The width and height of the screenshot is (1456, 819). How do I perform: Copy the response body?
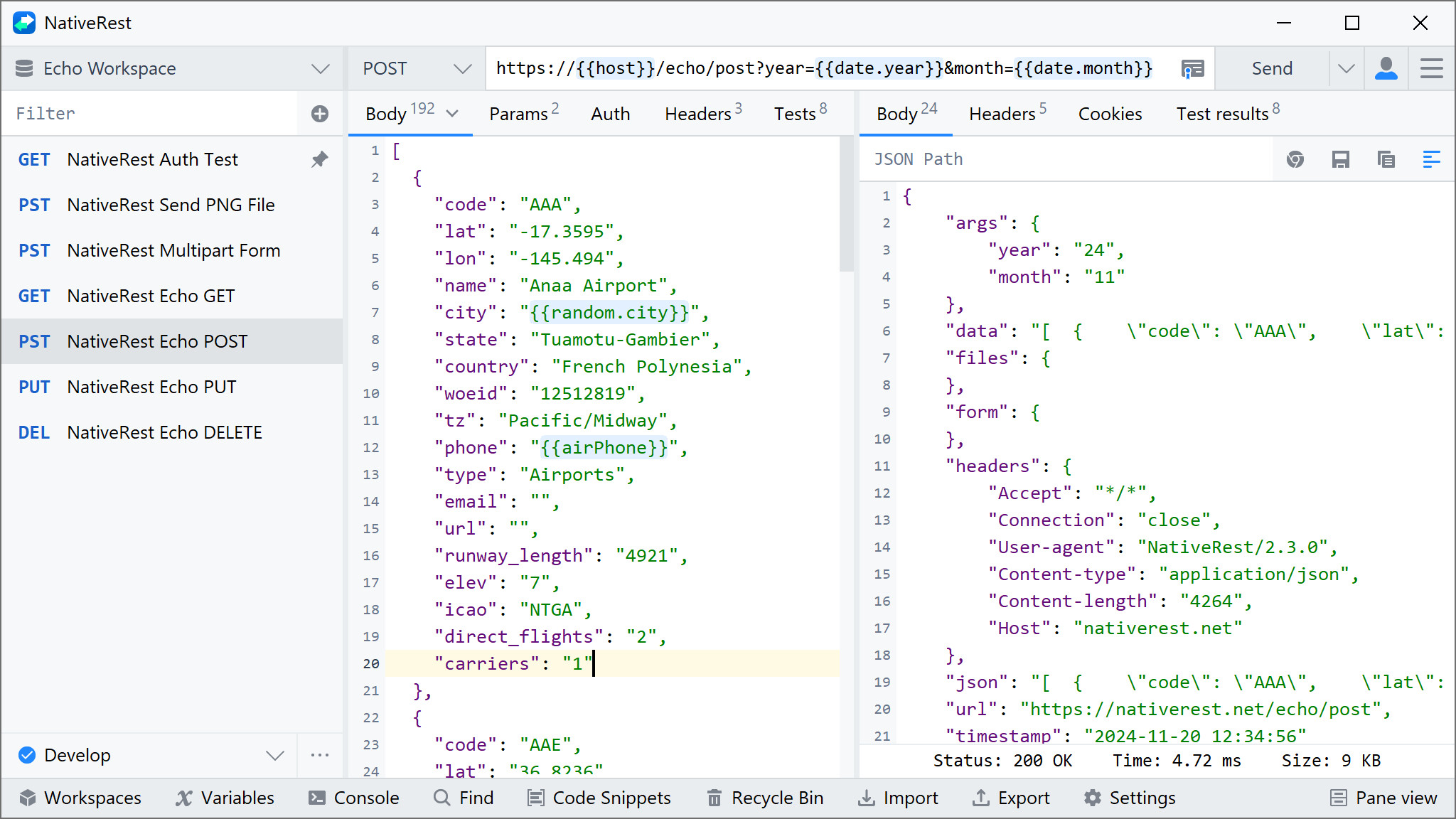point(1385,159)
